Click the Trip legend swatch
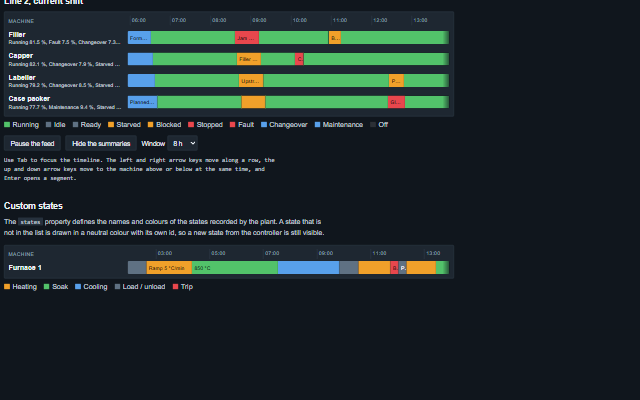This screenshot has height=400, width=640. tap(176, 287)
